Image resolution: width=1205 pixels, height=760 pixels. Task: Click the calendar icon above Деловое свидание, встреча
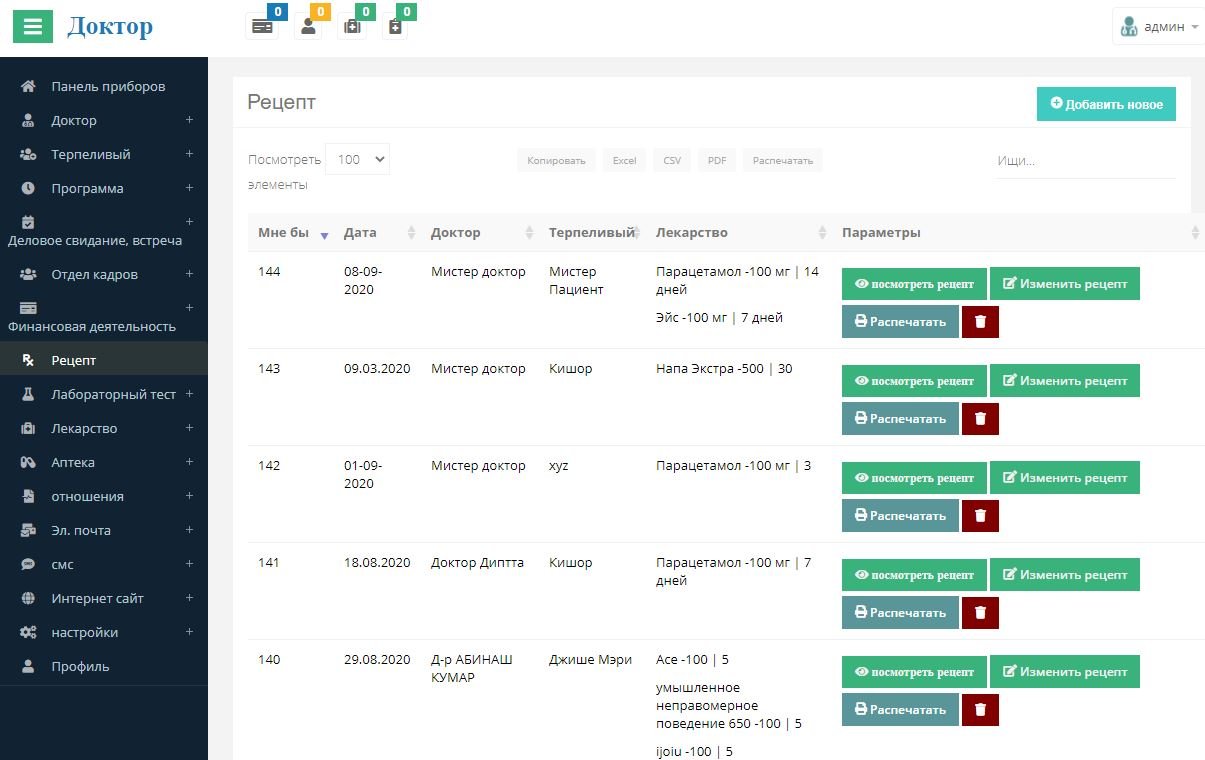(x=28, y=222)
